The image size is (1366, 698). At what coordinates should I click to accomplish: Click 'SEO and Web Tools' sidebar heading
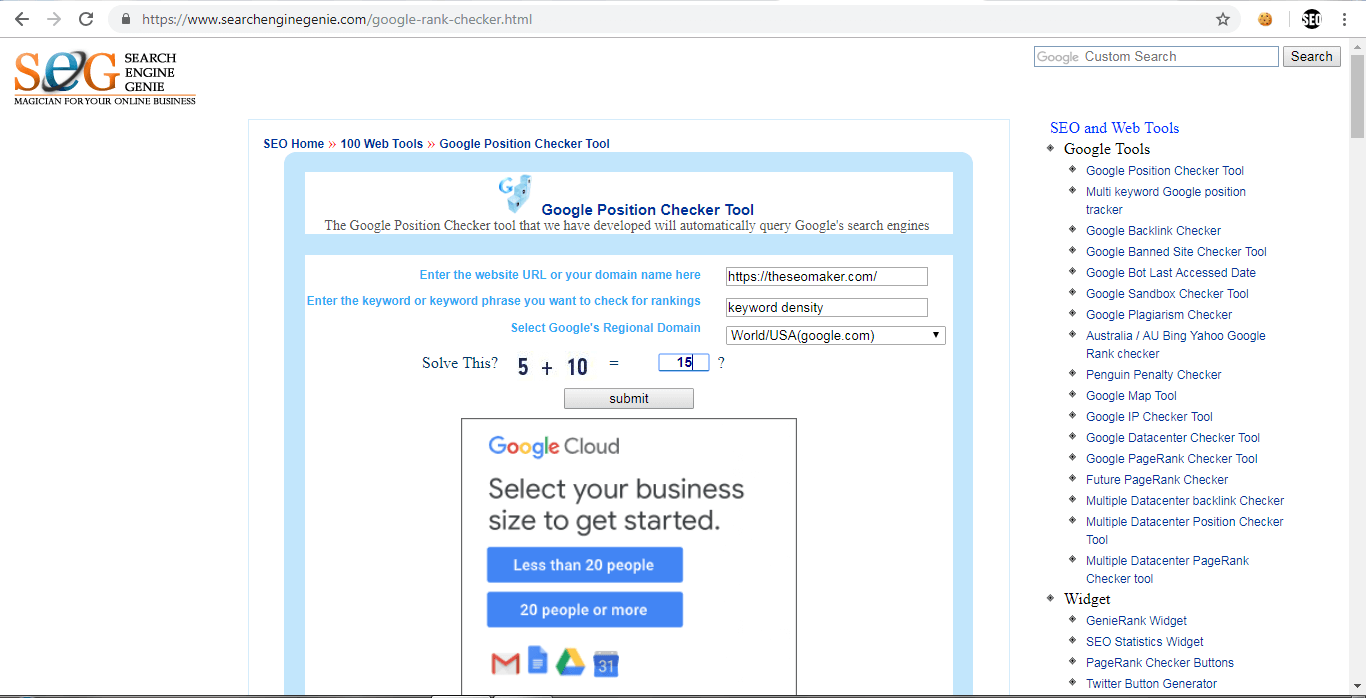(x=1114, y=128)
